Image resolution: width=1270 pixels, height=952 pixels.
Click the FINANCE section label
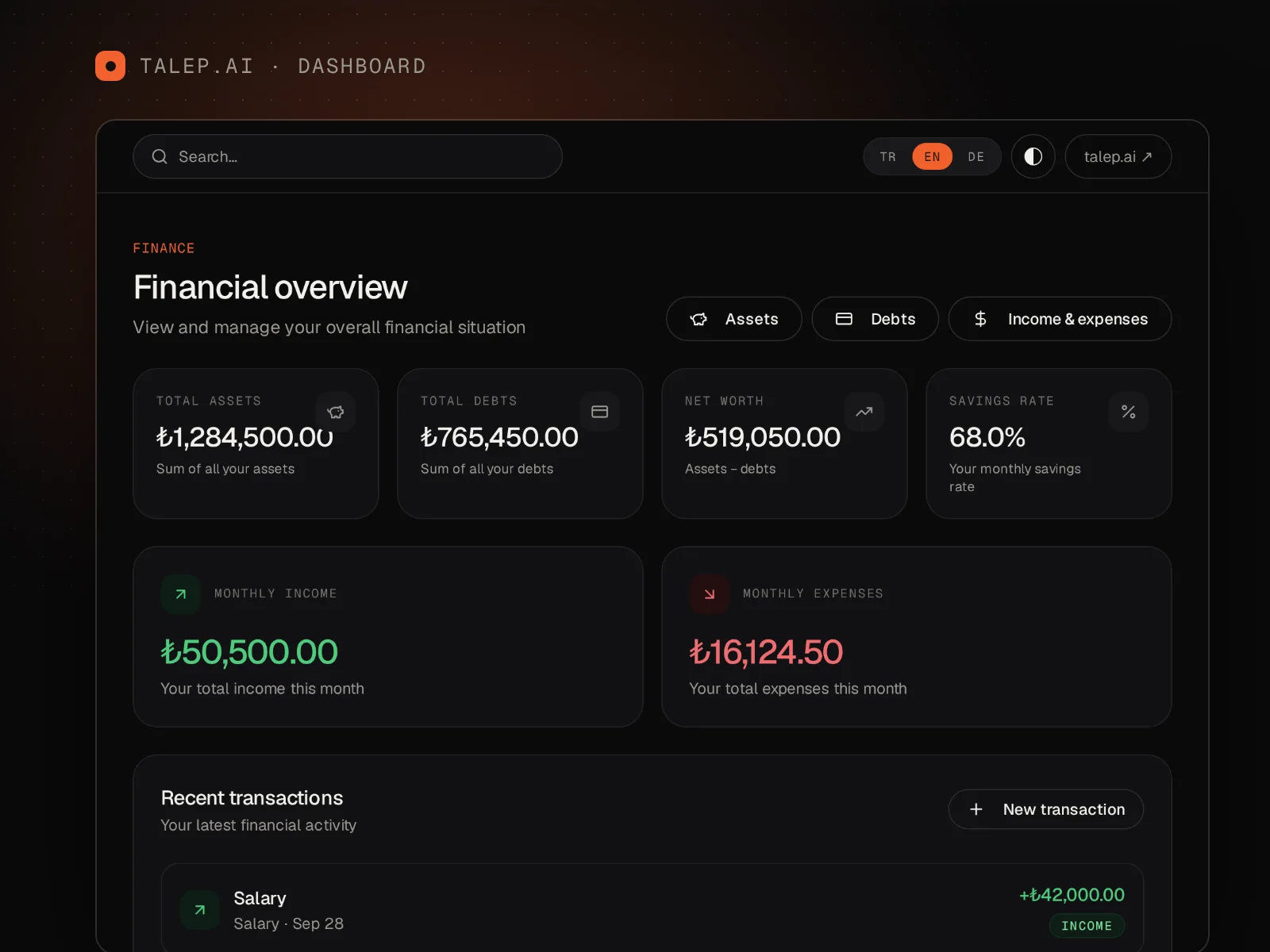click(x=164, y=248)
